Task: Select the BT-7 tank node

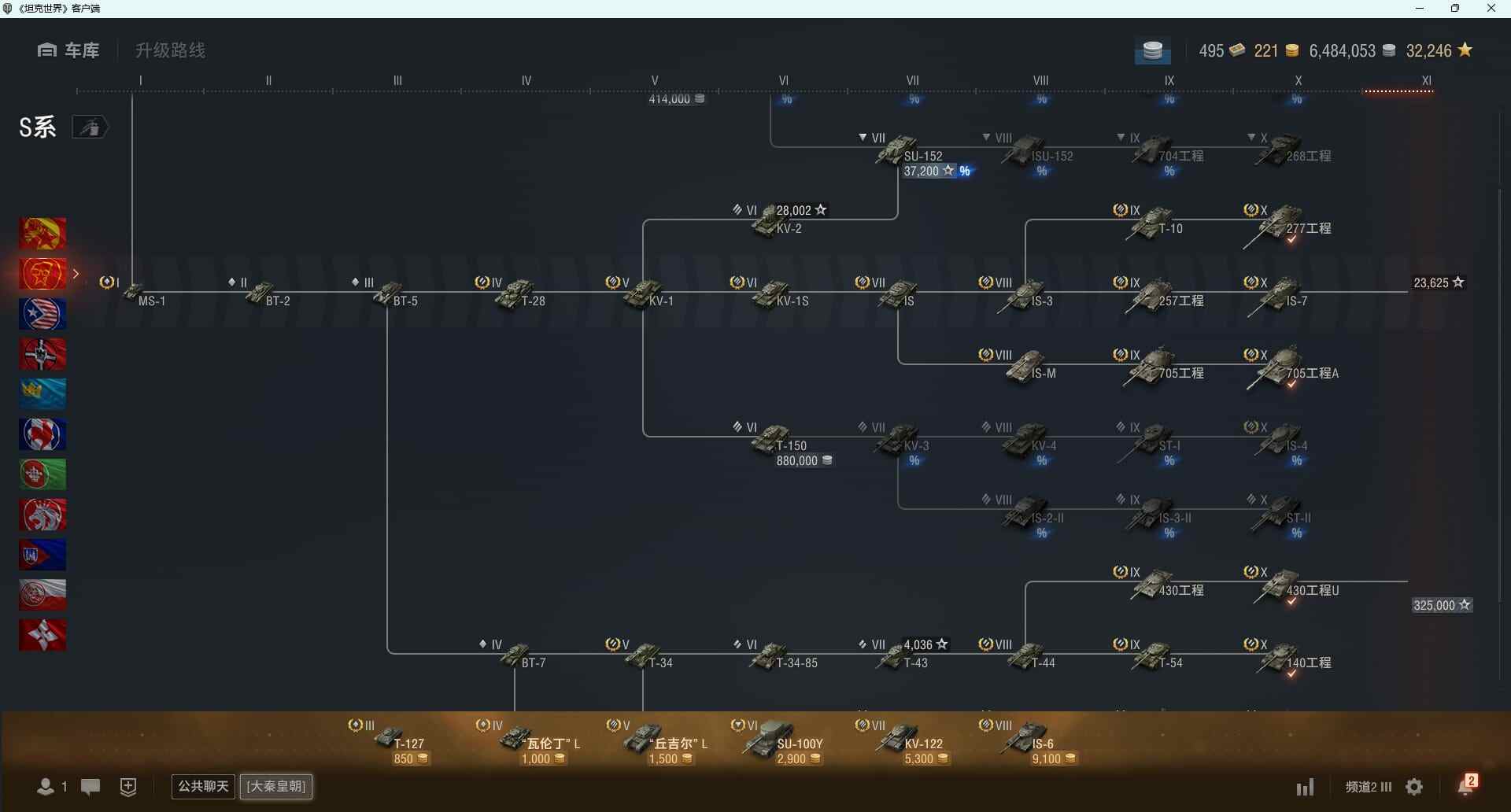Action: (515, 655)
